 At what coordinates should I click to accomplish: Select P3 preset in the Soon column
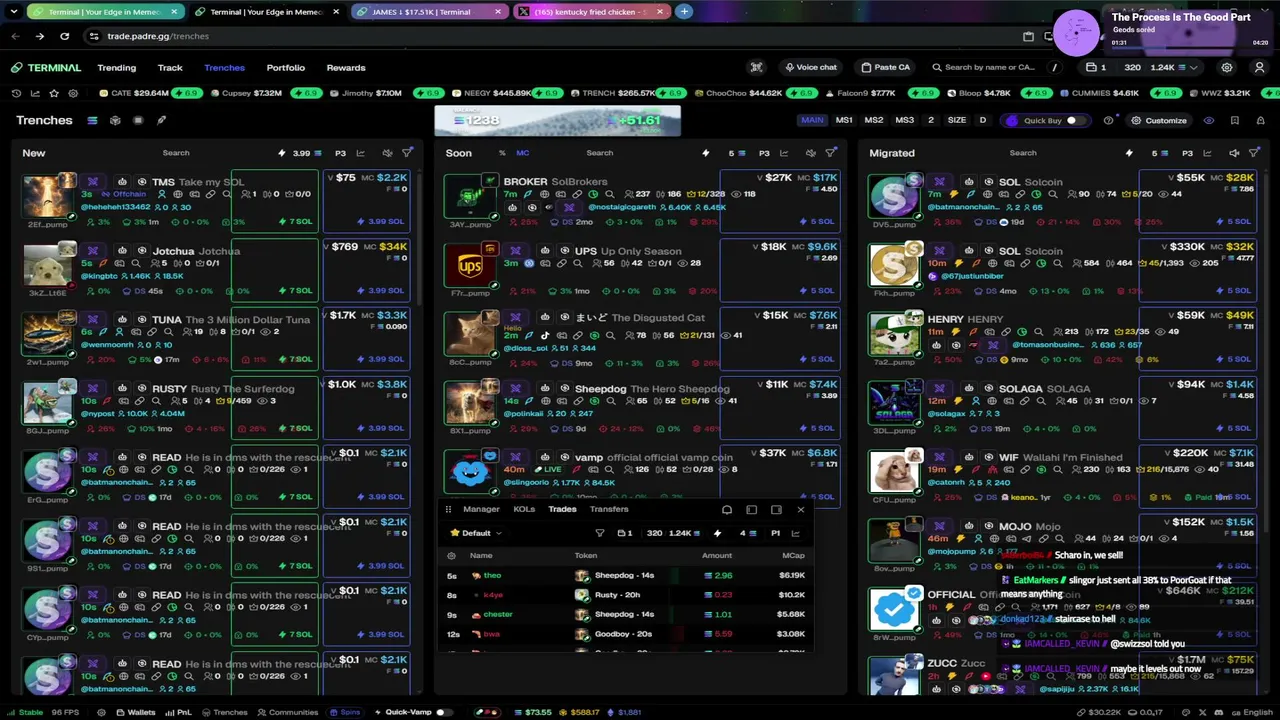pyautogui.click(x=764, y=153)
